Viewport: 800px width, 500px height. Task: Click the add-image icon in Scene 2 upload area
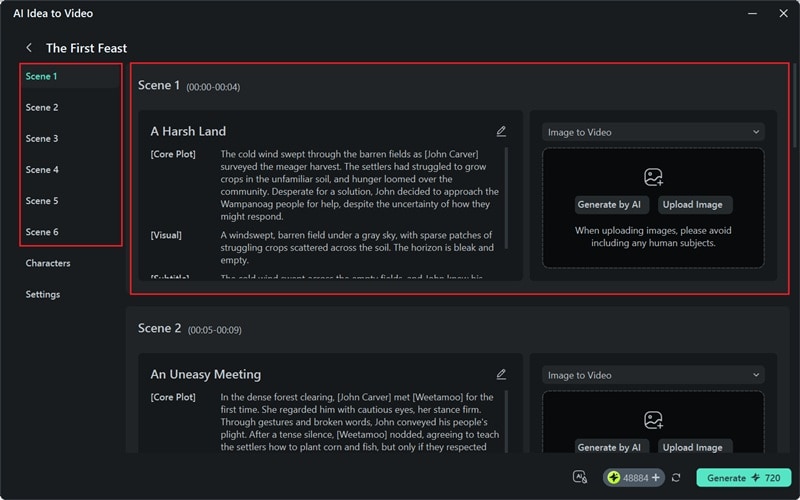(653, 420)
